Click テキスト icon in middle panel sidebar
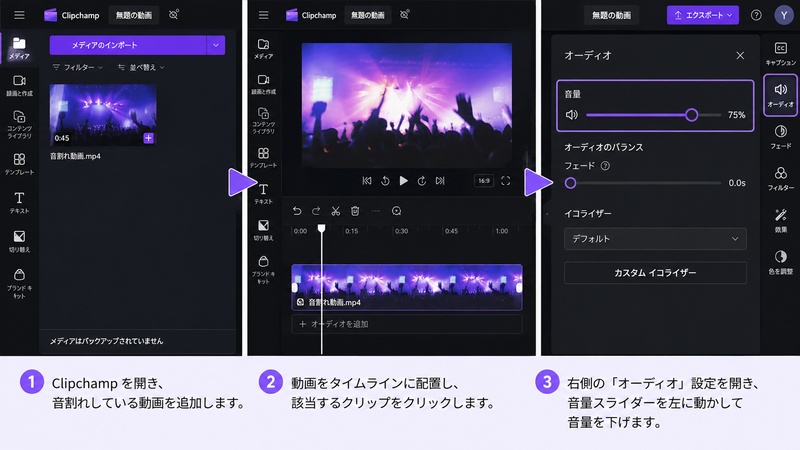Viewport: 800px width, 450px height. click(263, 194)
